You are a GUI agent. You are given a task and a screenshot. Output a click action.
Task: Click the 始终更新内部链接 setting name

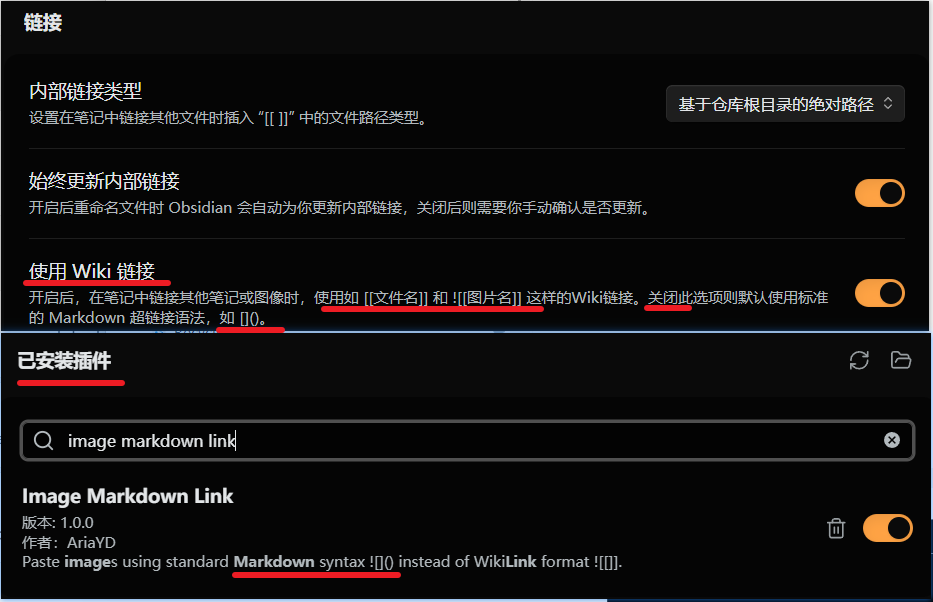click(104, 181)
